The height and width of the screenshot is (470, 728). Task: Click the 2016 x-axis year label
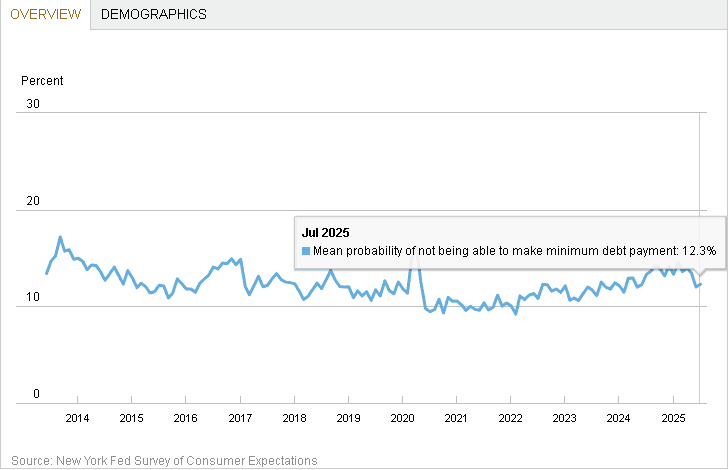click(185, 418)
